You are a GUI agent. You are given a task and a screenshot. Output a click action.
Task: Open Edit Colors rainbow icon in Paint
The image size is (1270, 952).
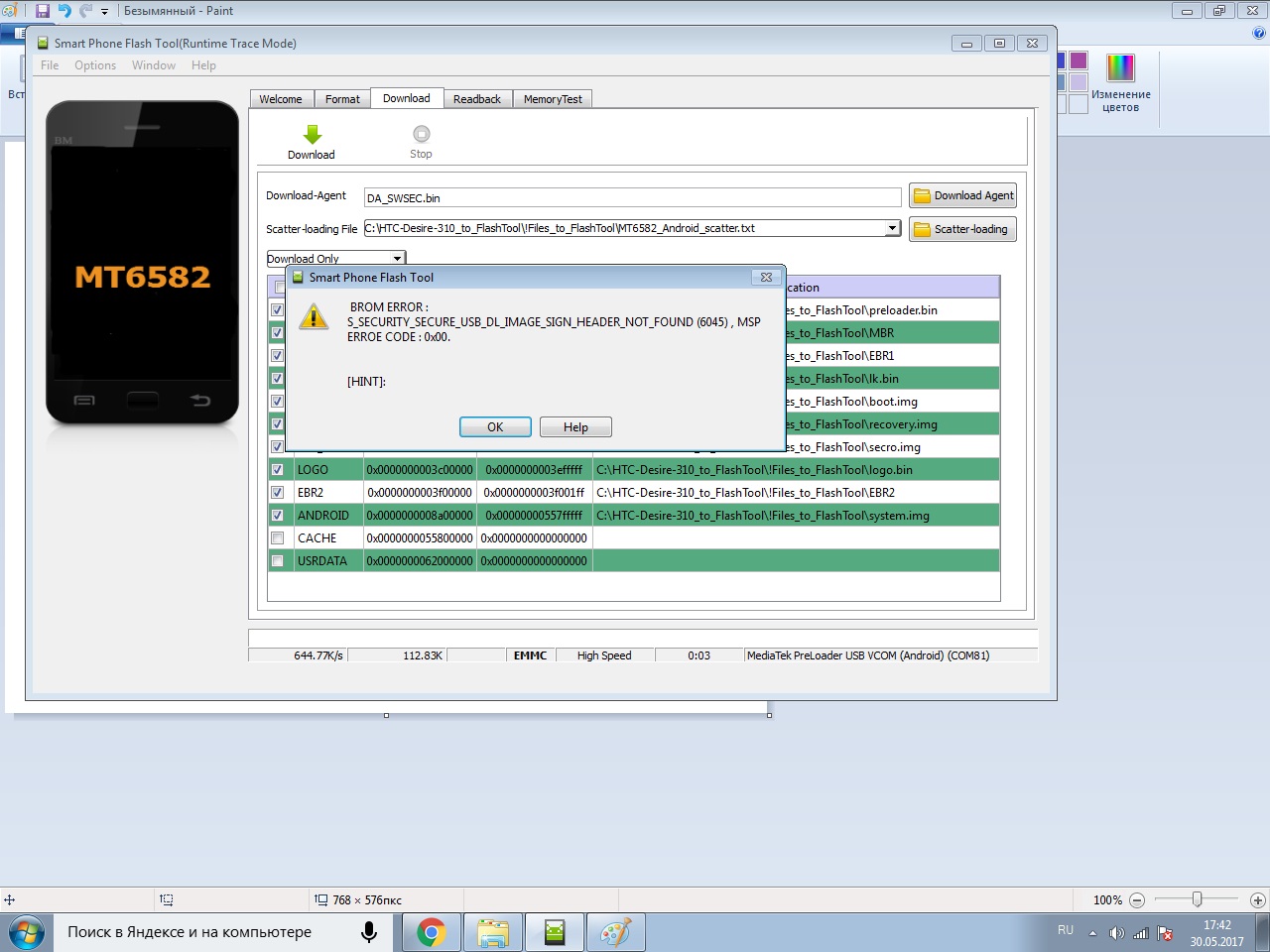[1120, 67]
